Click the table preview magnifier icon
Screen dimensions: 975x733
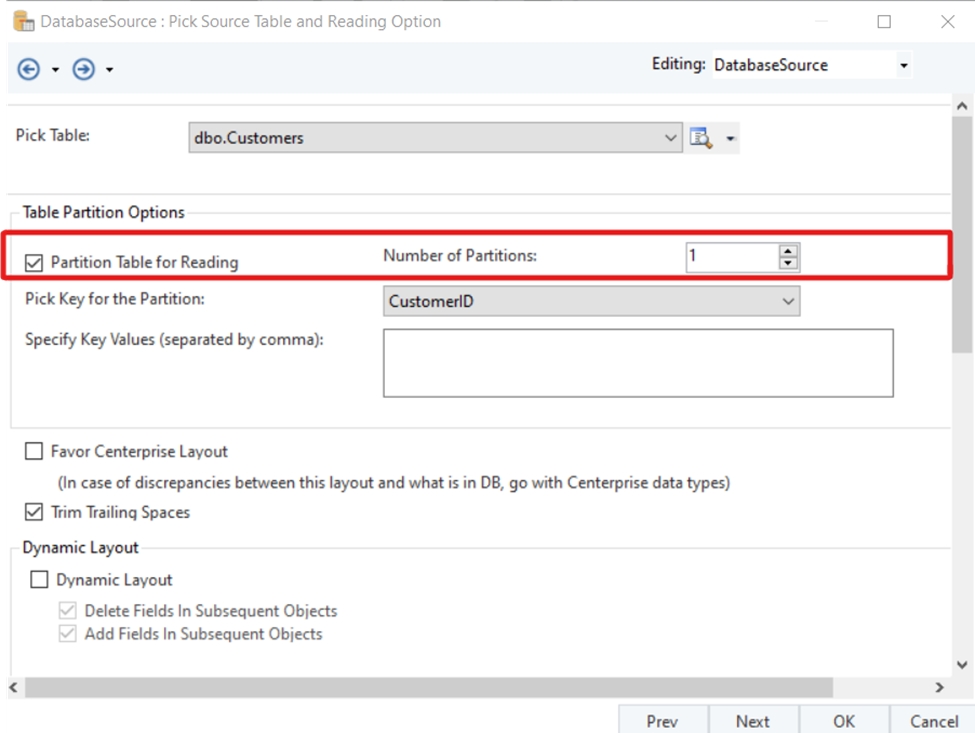click(x=701, y=138)
